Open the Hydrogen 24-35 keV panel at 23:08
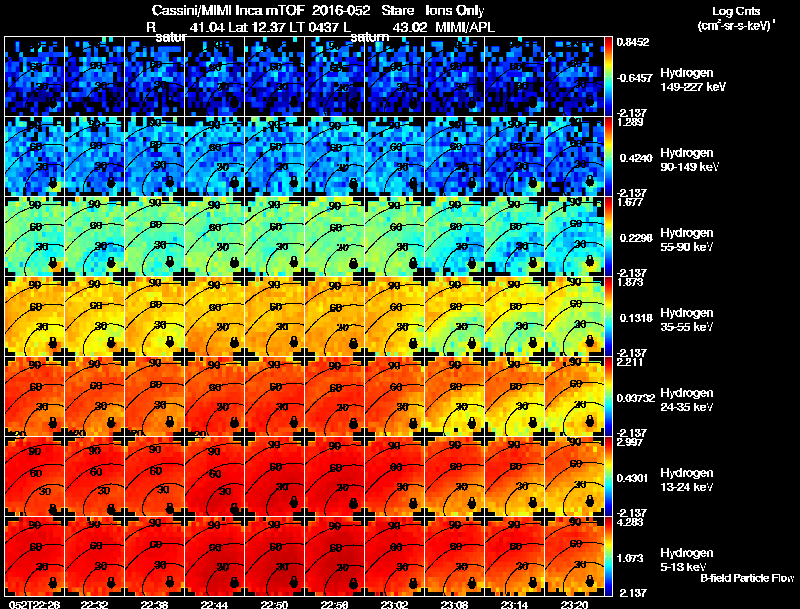800x609 pixels. (x=455, y=397)
